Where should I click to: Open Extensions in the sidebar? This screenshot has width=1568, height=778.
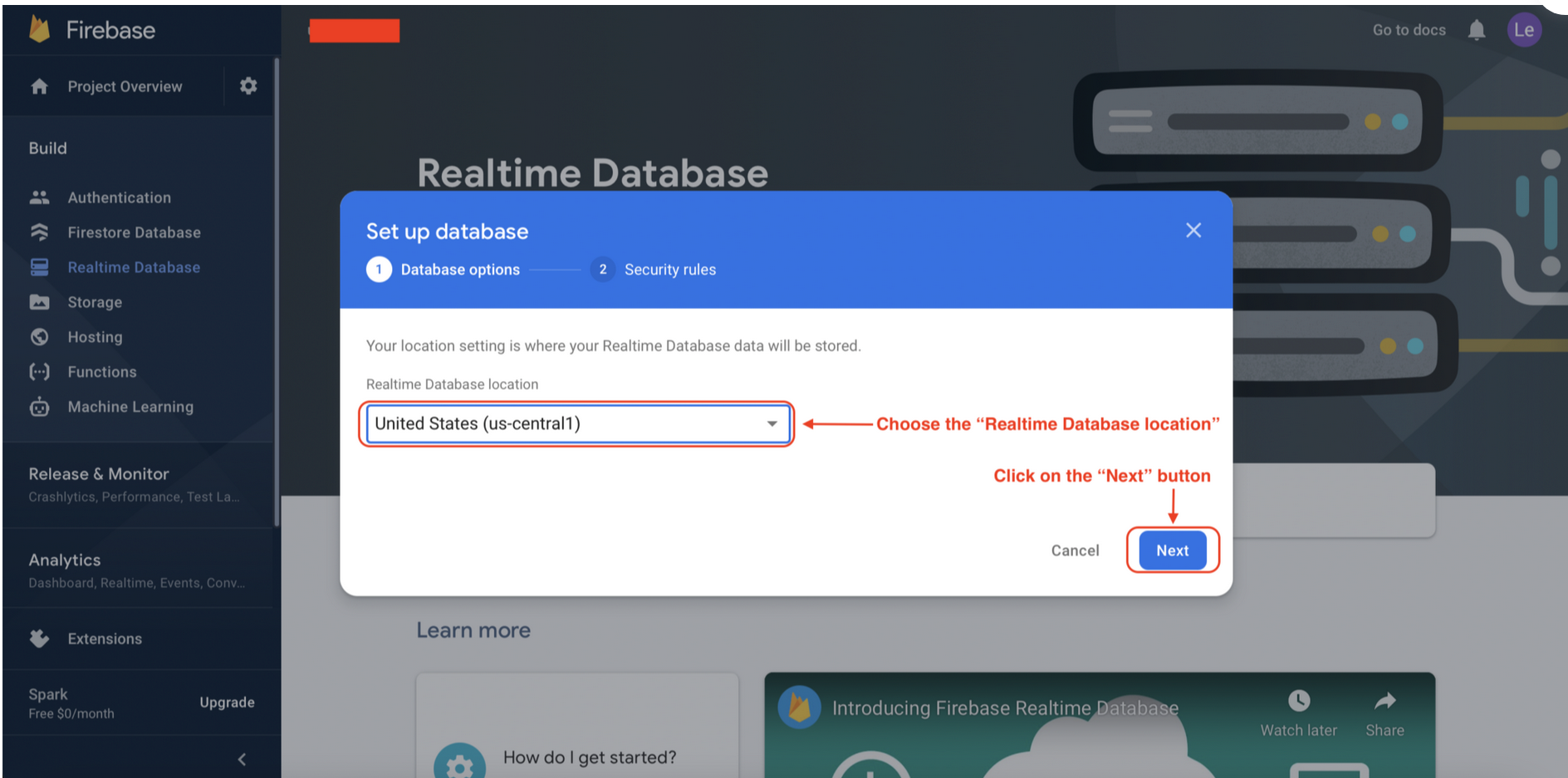(105, 639)
